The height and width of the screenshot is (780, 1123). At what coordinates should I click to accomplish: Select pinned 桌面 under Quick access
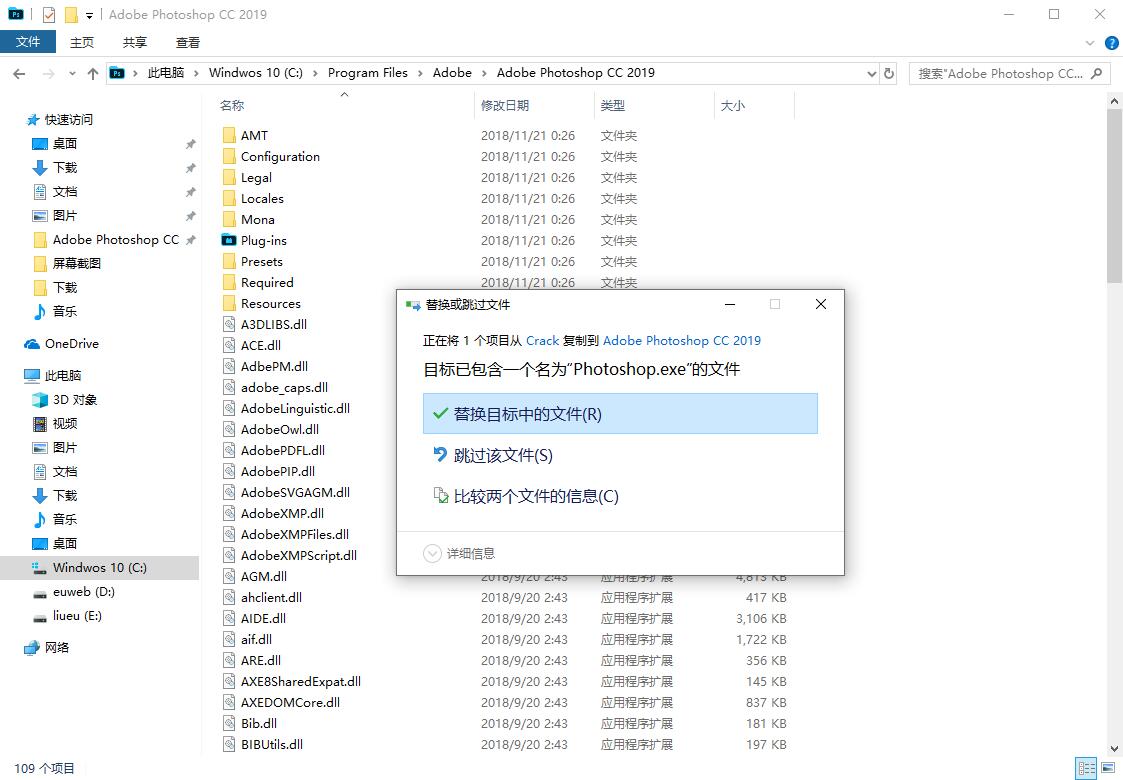click(x=64, y=143)
